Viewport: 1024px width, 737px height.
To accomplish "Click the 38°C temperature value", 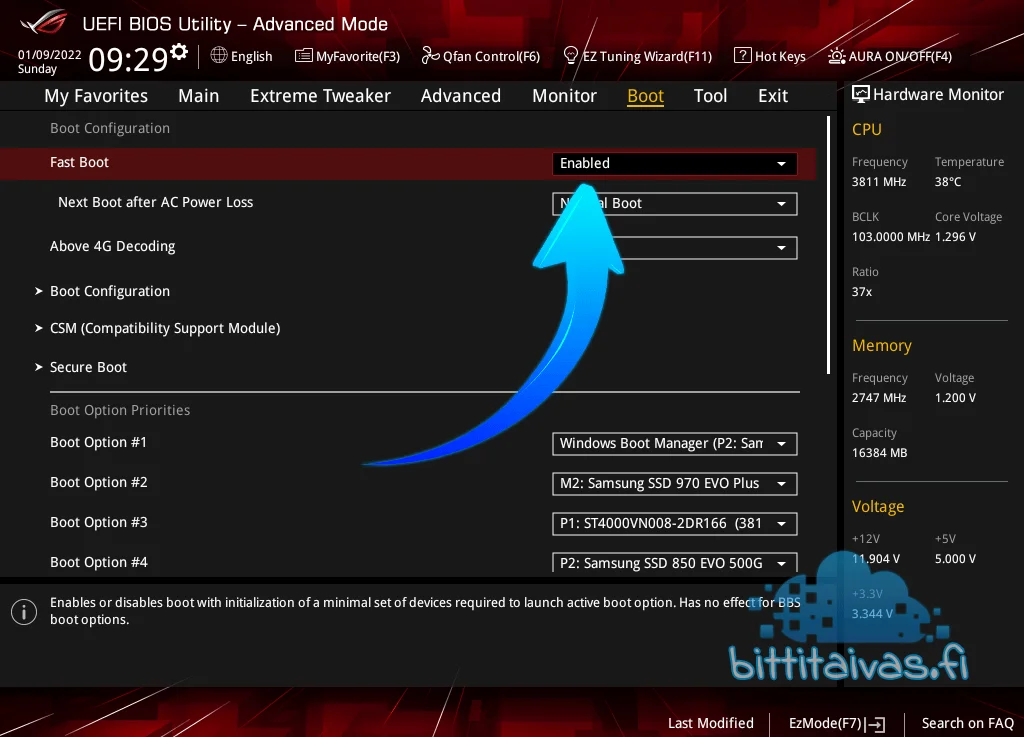I will [948, 182].
